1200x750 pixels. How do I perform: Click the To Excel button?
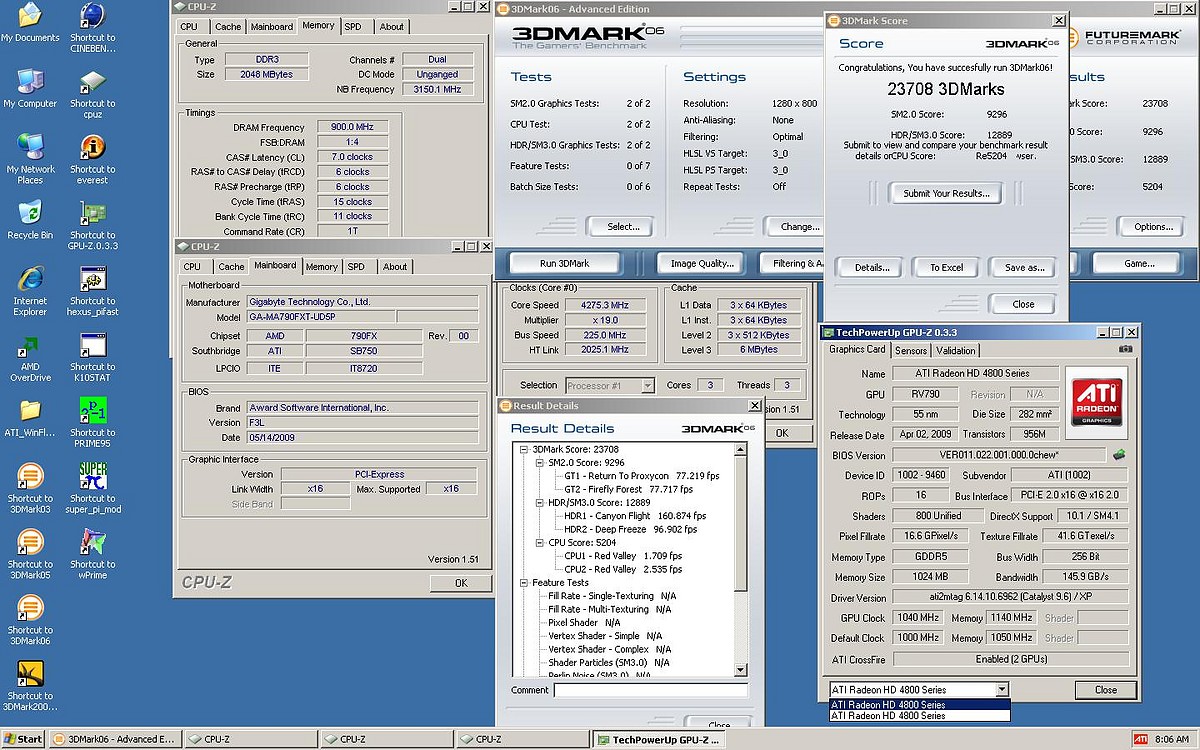[x=946, y=267]
